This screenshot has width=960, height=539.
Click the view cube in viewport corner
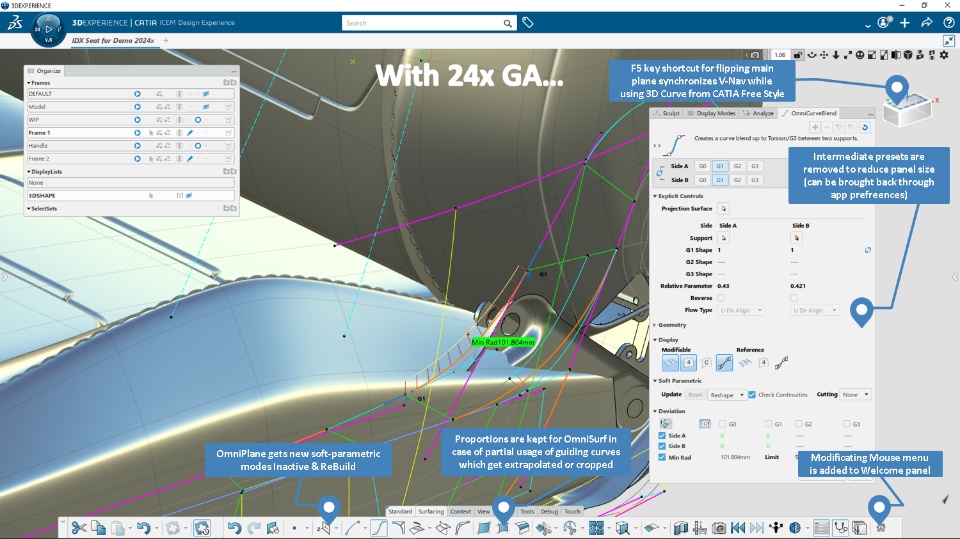[x=909, y=109]
